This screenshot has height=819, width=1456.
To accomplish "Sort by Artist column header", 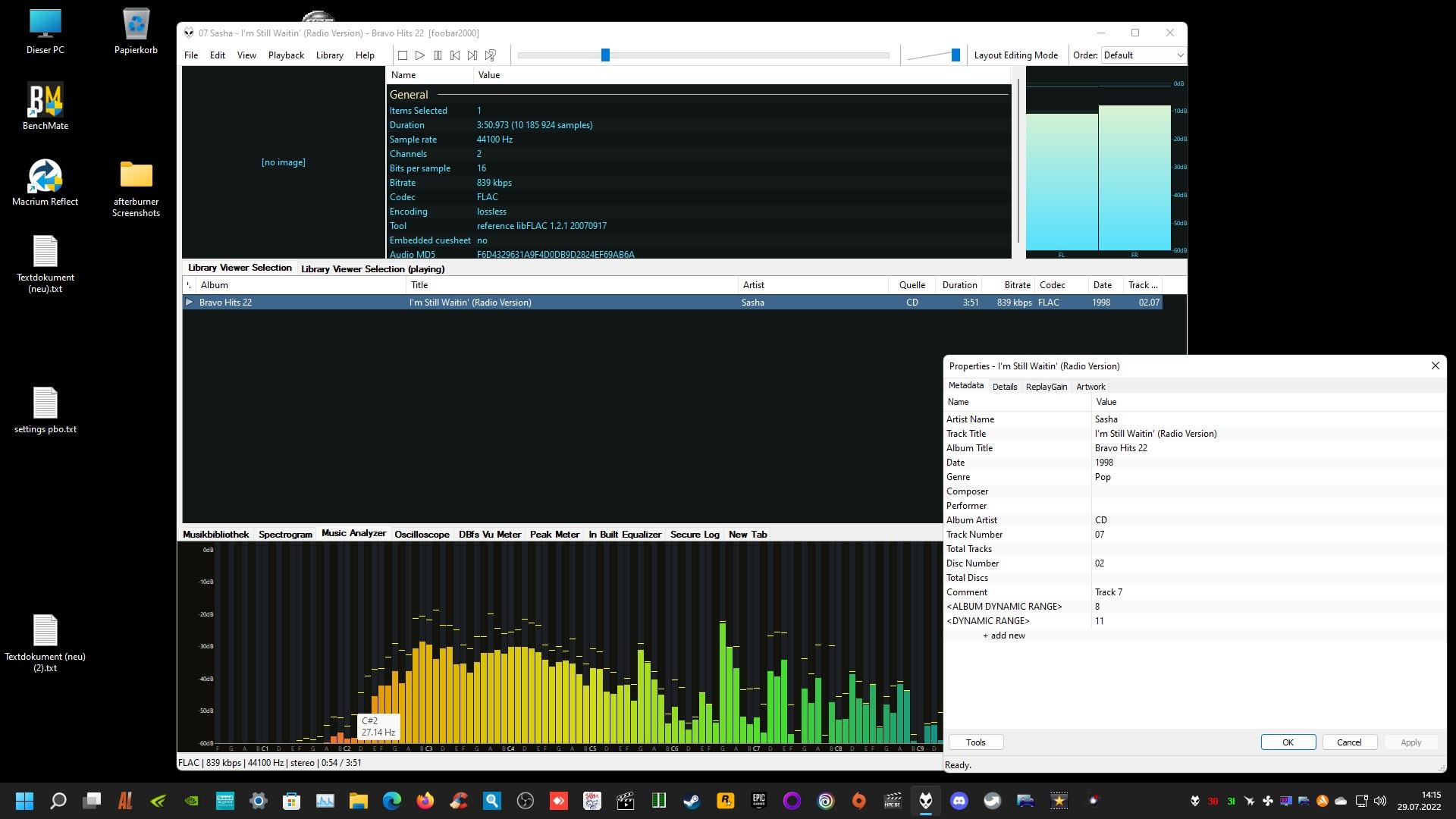I will (x=813, y=285).
